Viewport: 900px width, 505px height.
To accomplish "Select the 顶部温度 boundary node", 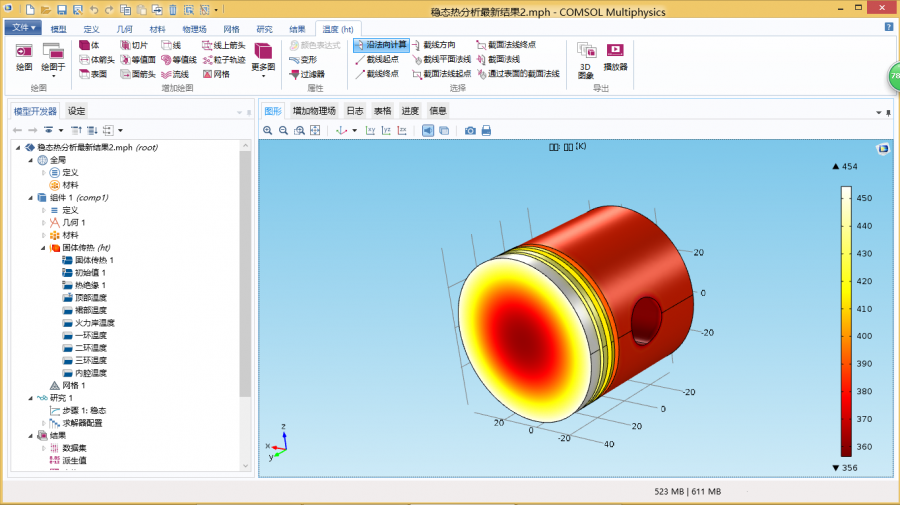I will pos(84,298).
